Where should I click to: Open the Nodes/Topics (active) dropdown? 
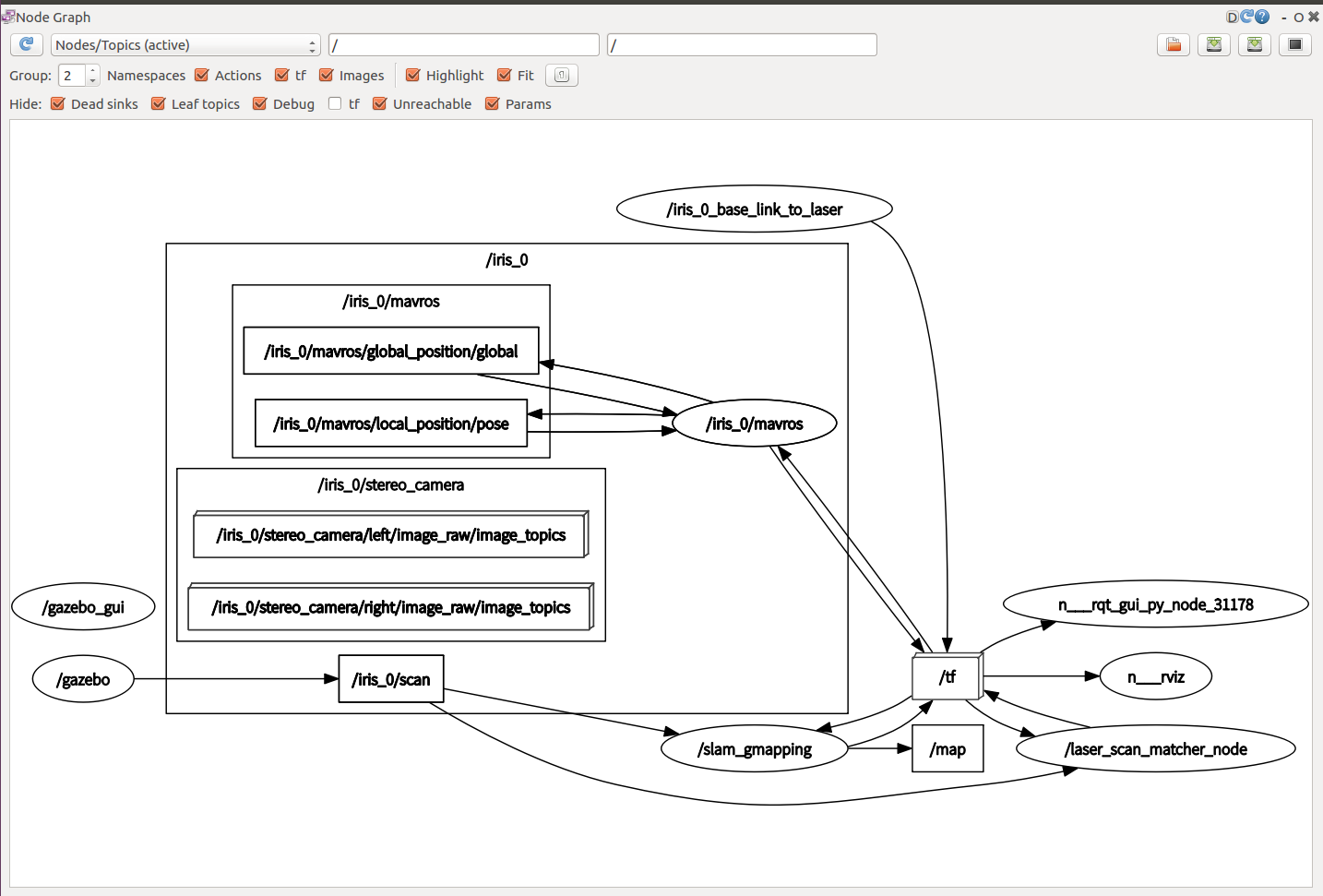click(185, 44)
